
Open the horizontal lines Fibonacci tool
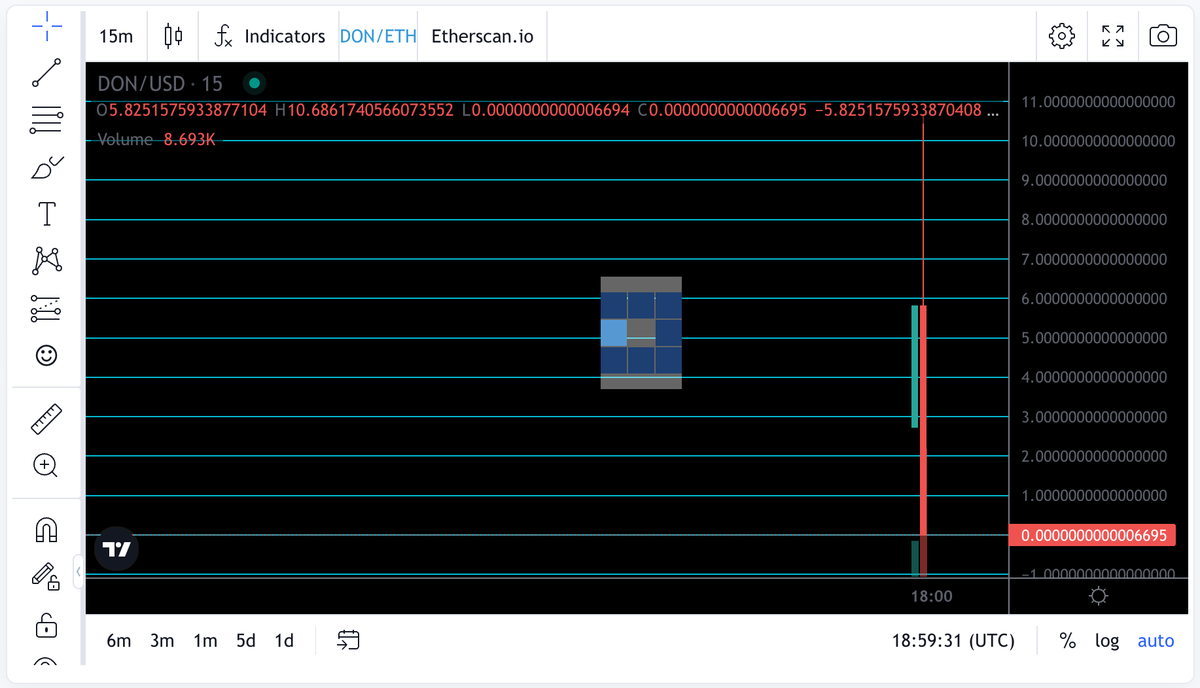click(x=46, y=120)
